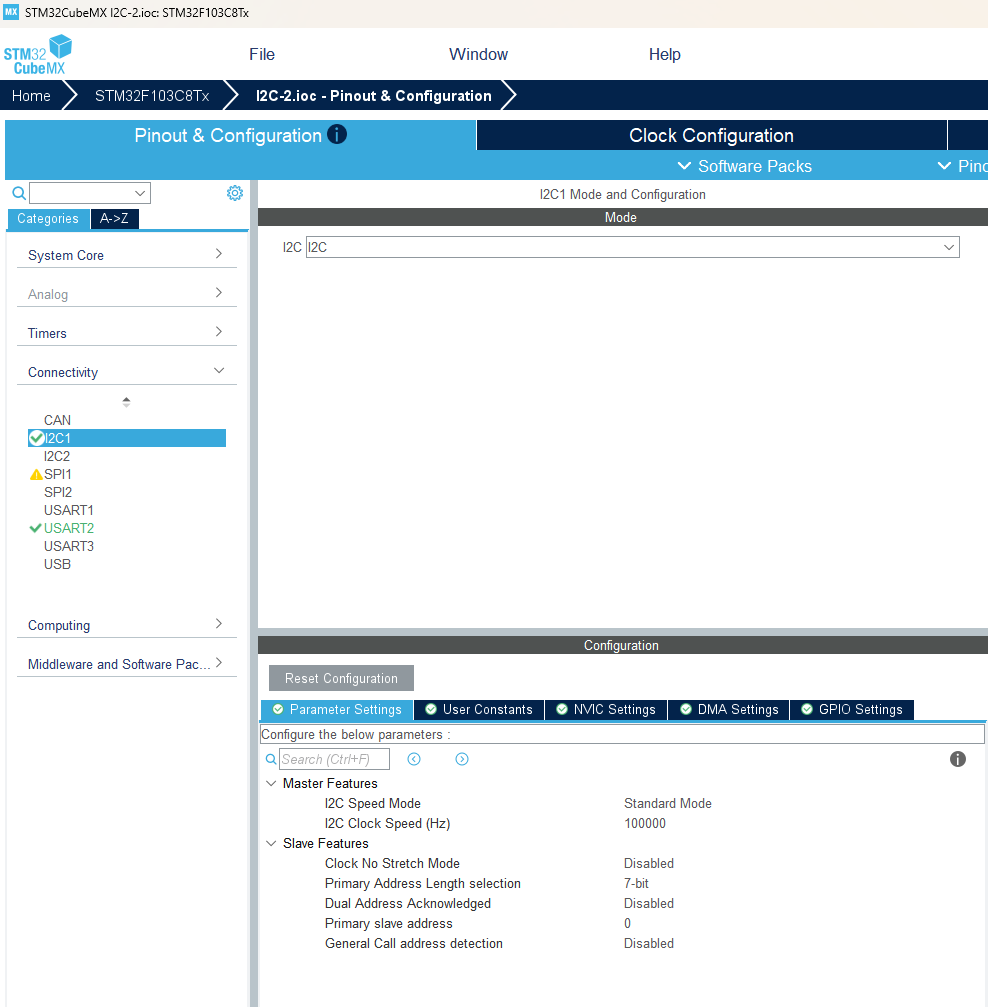The height and width of the screenshot is (1007, 988).
Task: Go to previous parameter search result
Action: [x=414, y=759]
